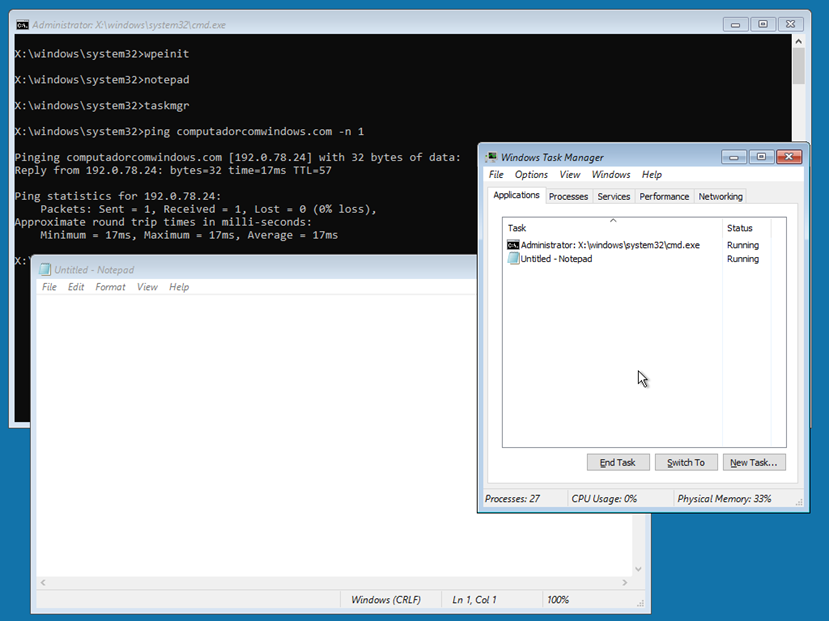Click the cmd.exe window title bar icon
829x621 pixels.
point(22,24)
